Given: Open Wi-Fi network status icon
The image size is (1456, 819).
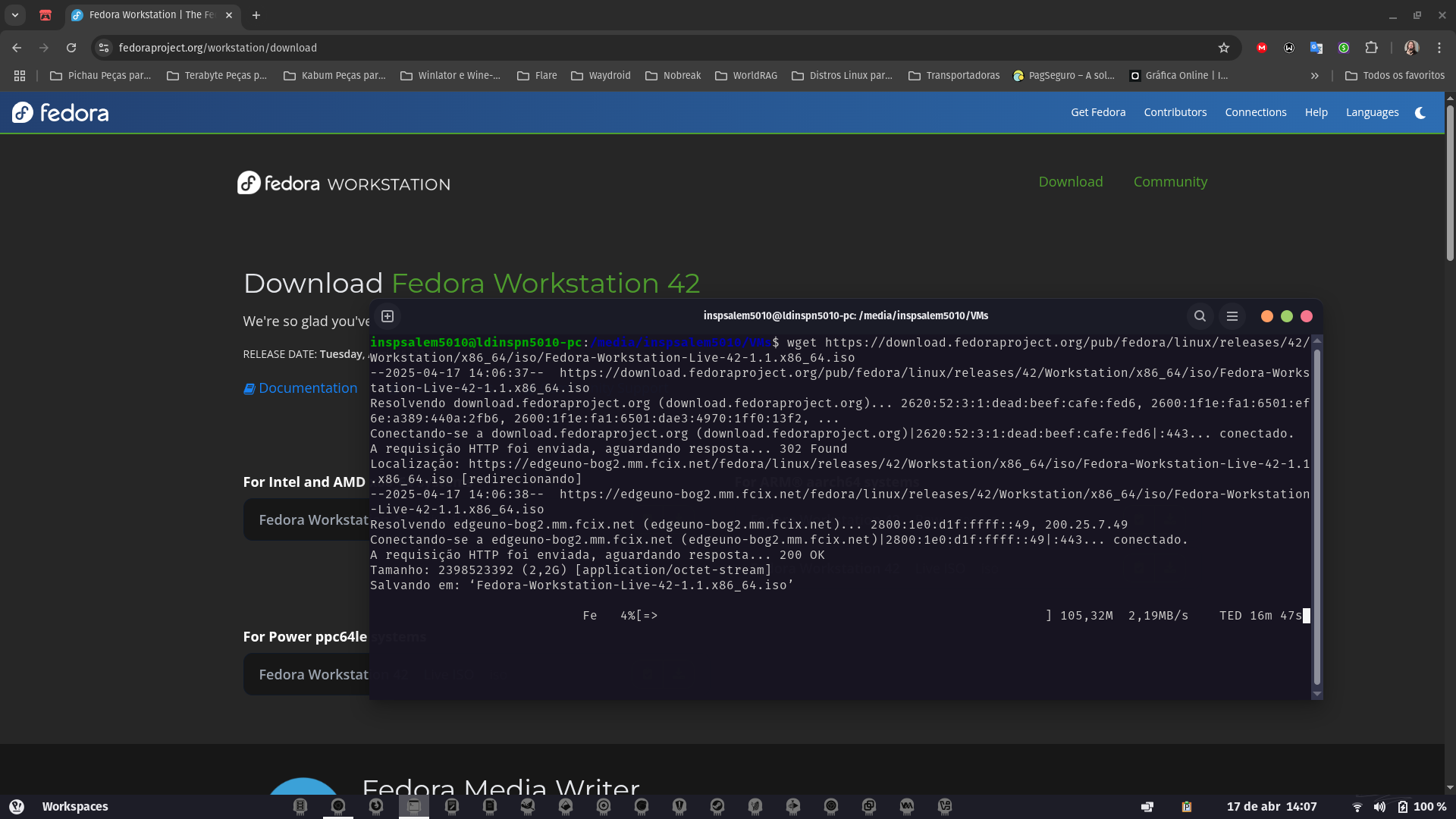Looking at the screenshot, I should click(1357, 807).
